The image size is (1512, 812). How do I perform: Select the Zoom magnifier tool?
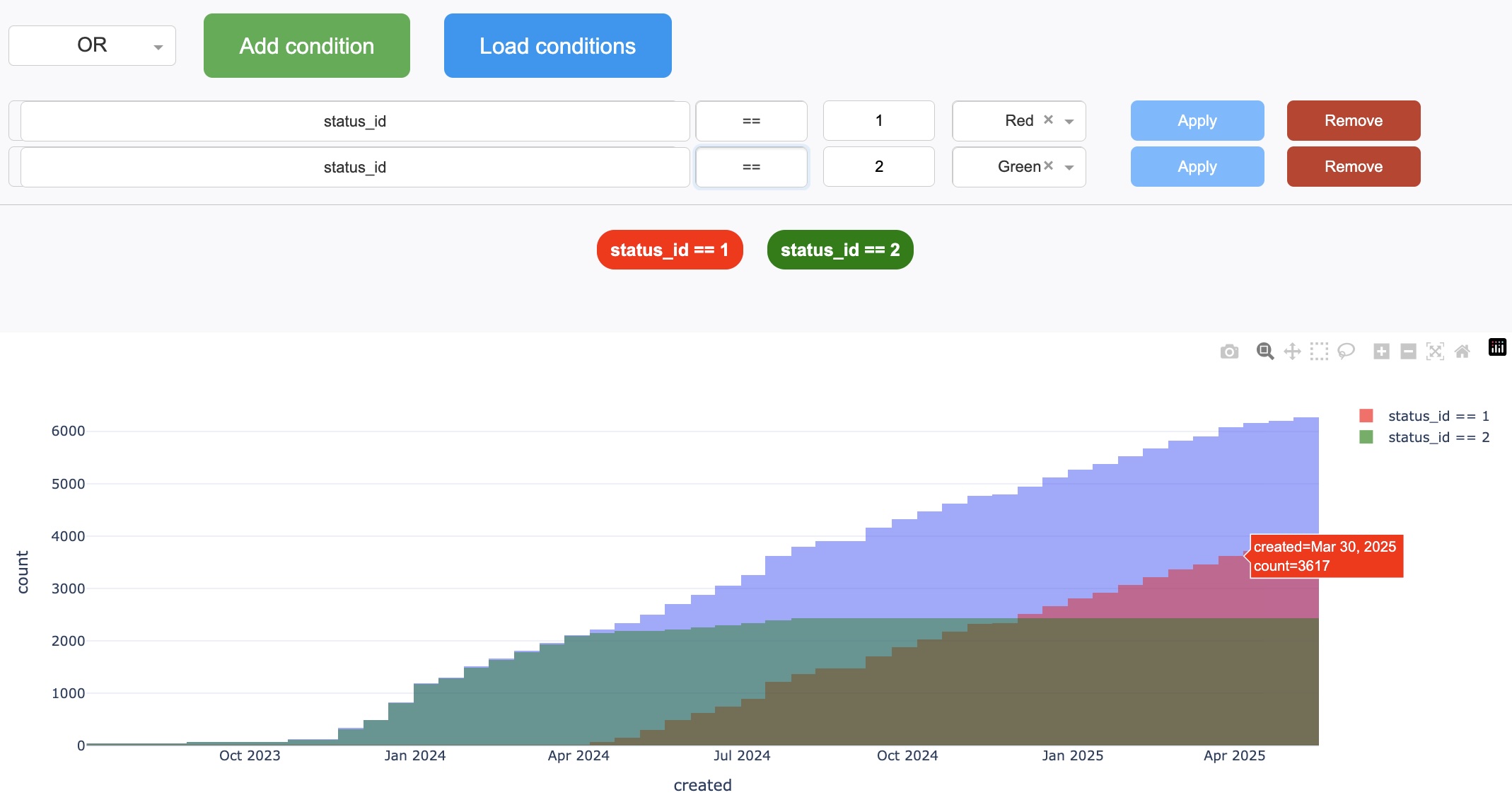(1264, 352)
